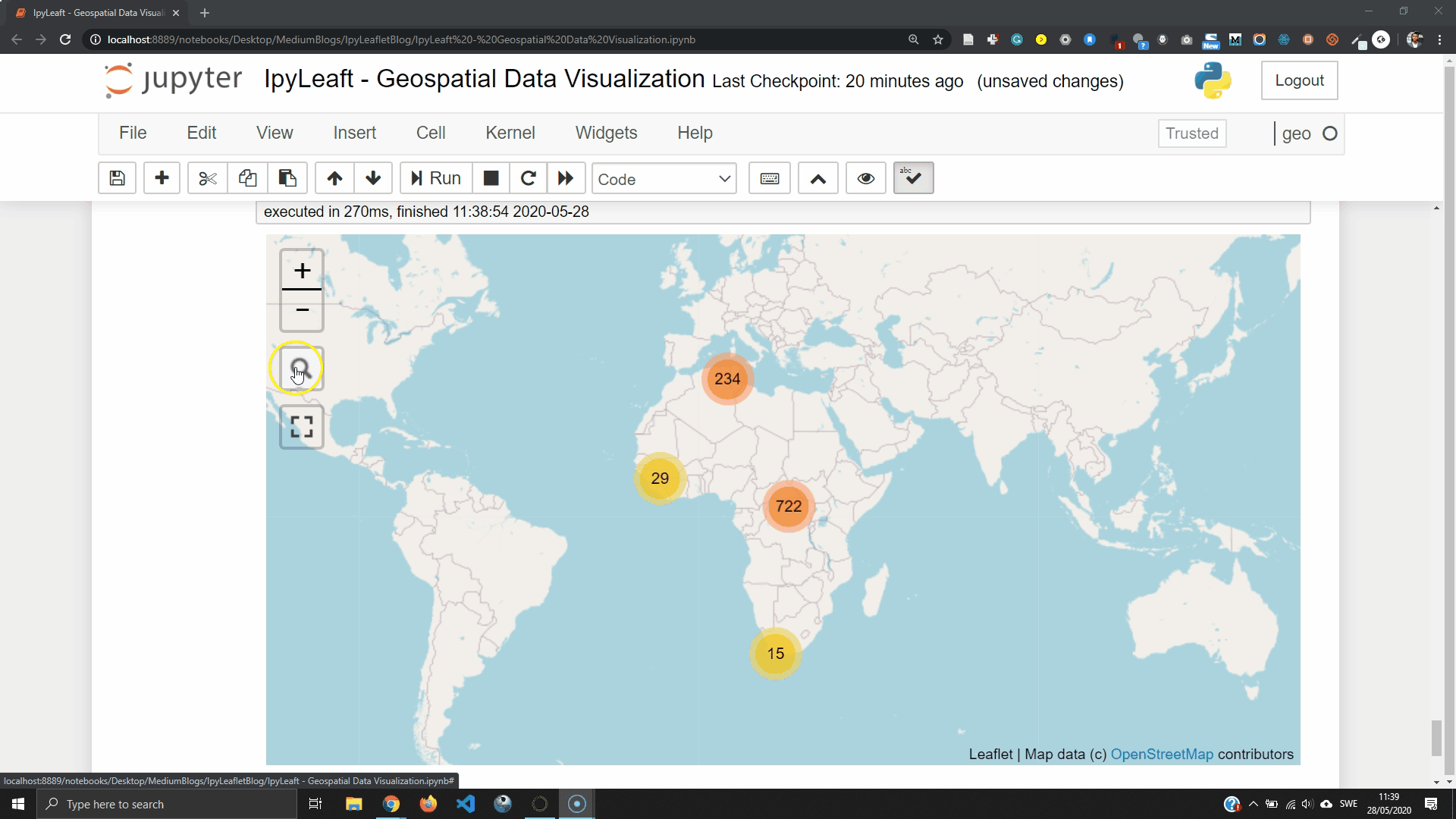This screenshot has height=819, width=1456.
Task: Click the Logout button
Action: [x=1299, y=80]
